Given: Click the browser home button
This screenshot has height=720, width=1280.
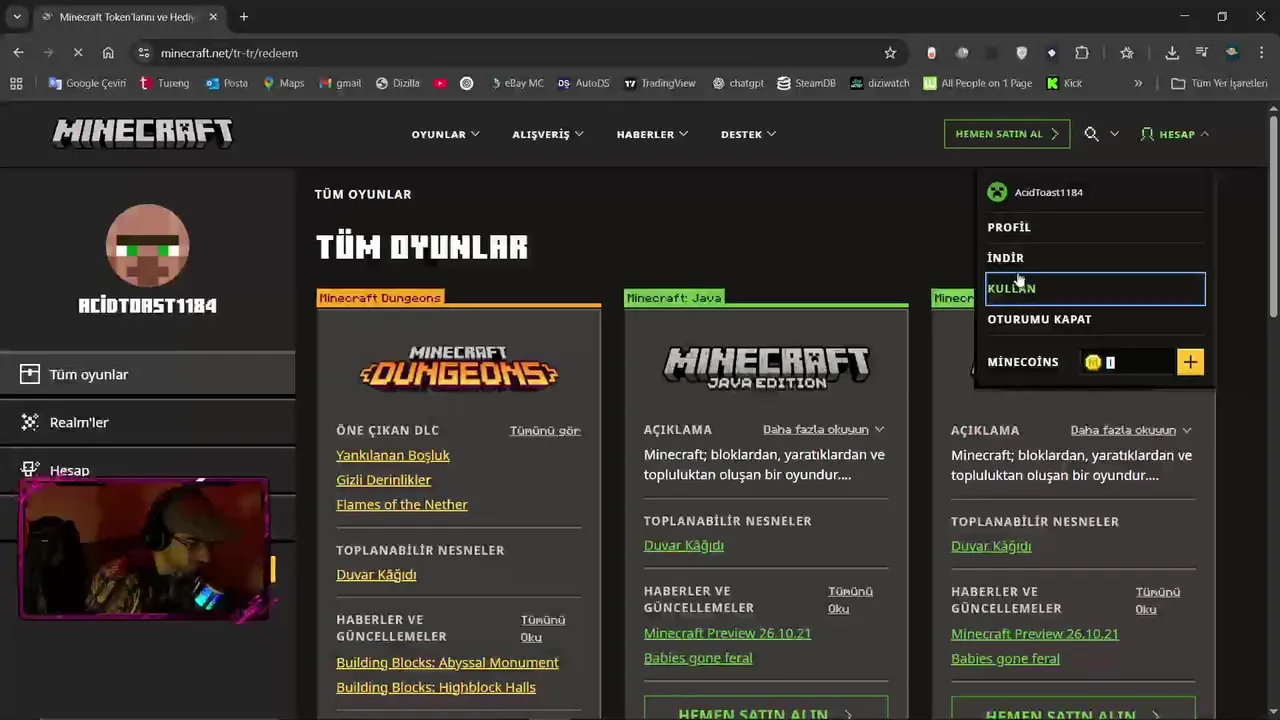Looking at the screenshot, I should pos(108,53).
